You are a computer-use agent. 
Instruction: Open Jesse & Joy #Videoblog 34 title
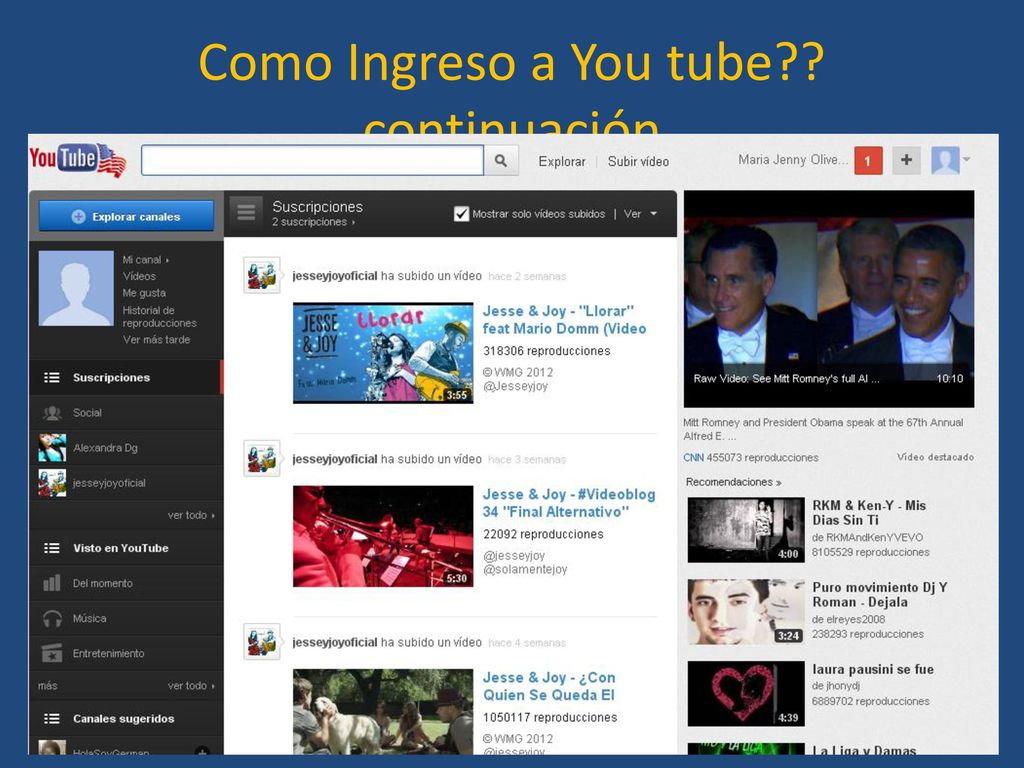569,503
